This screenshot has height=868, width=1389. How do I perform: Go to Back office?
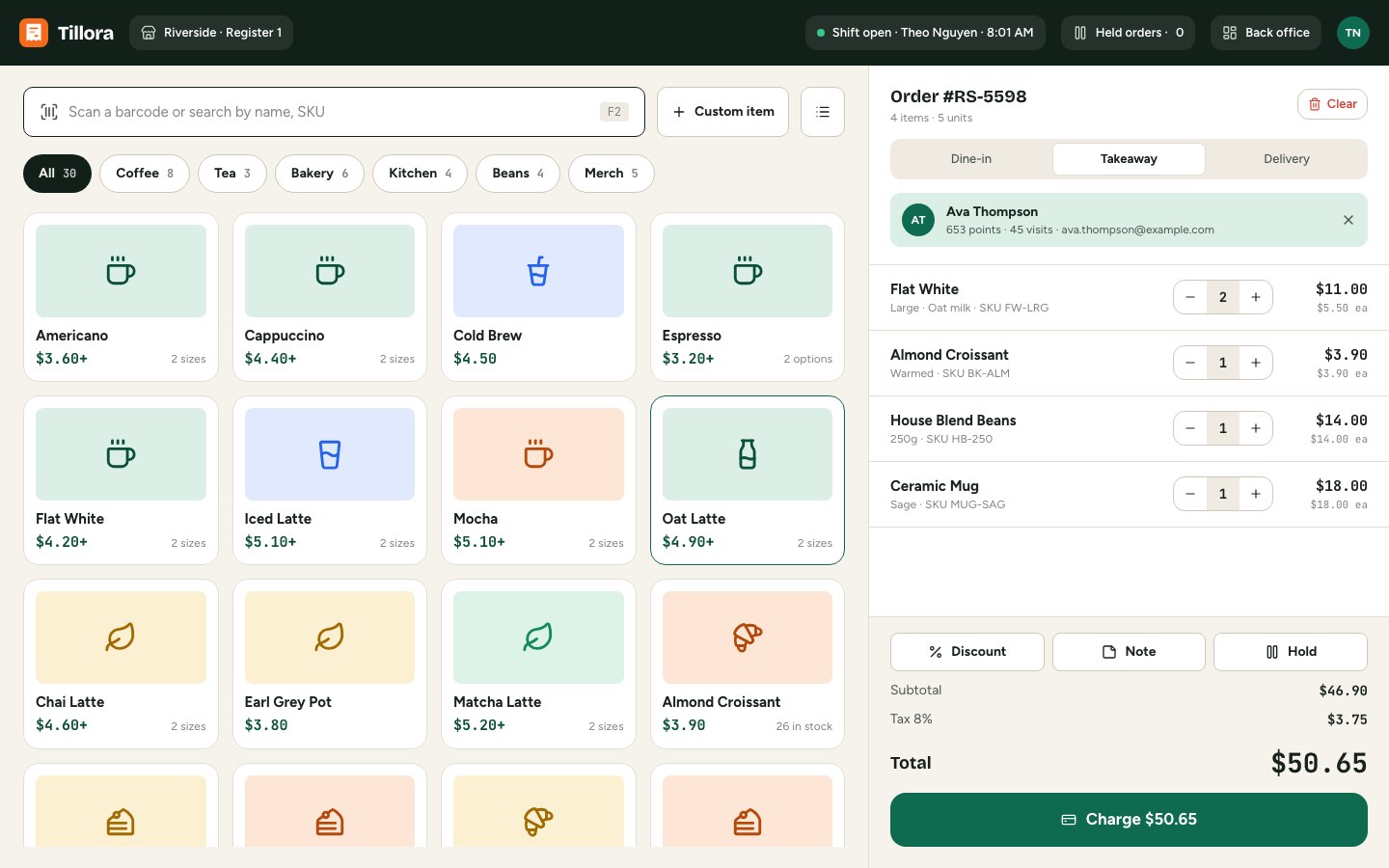1266,33
